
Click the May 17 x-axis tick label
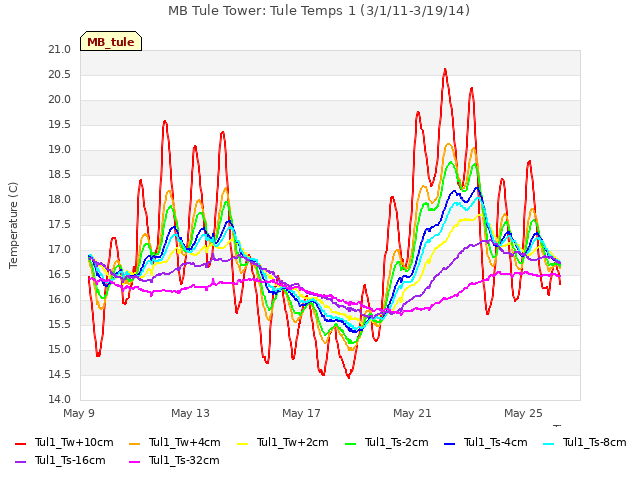(301, 413)
